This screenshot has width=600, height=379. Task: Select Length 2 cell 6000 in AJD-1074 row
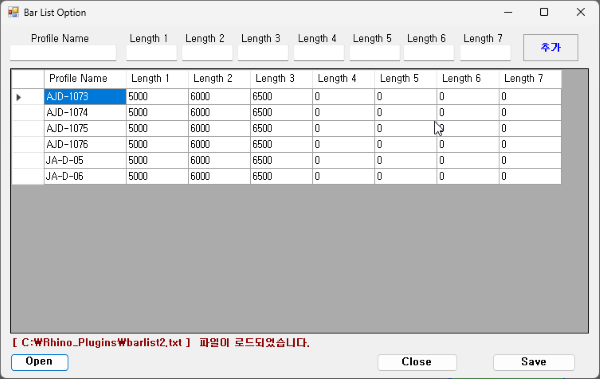click(219, 113)
